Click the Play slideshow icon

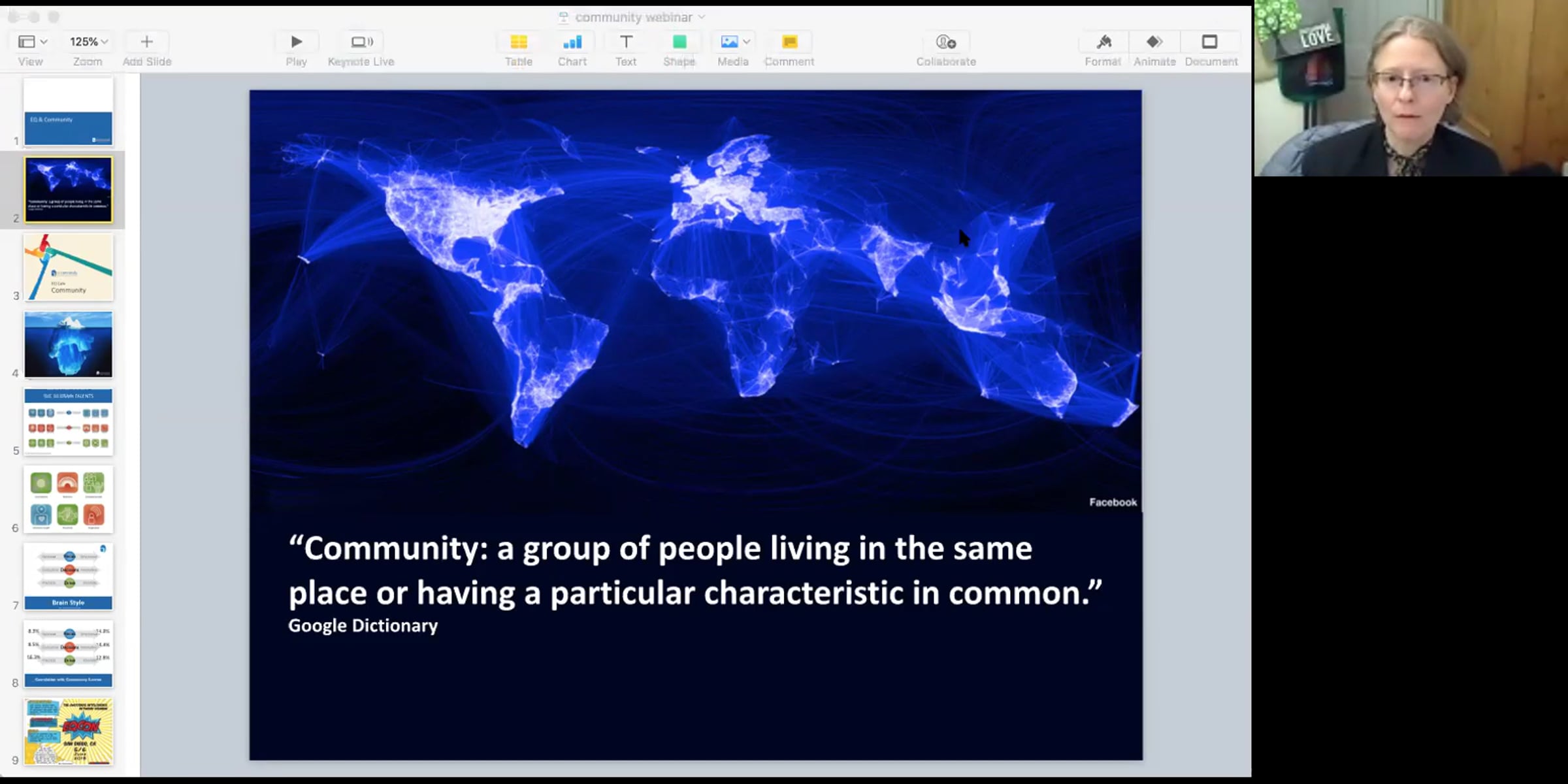[x=296, y=42]
